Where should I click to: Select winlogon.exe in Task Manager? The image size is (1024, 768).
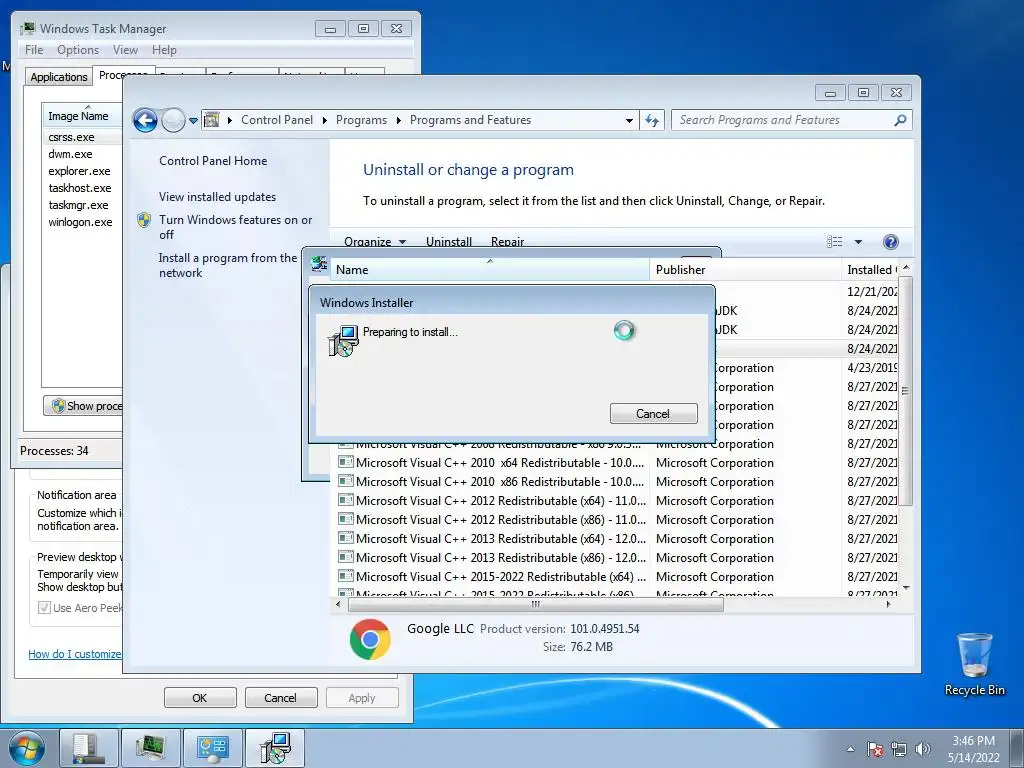80,222
